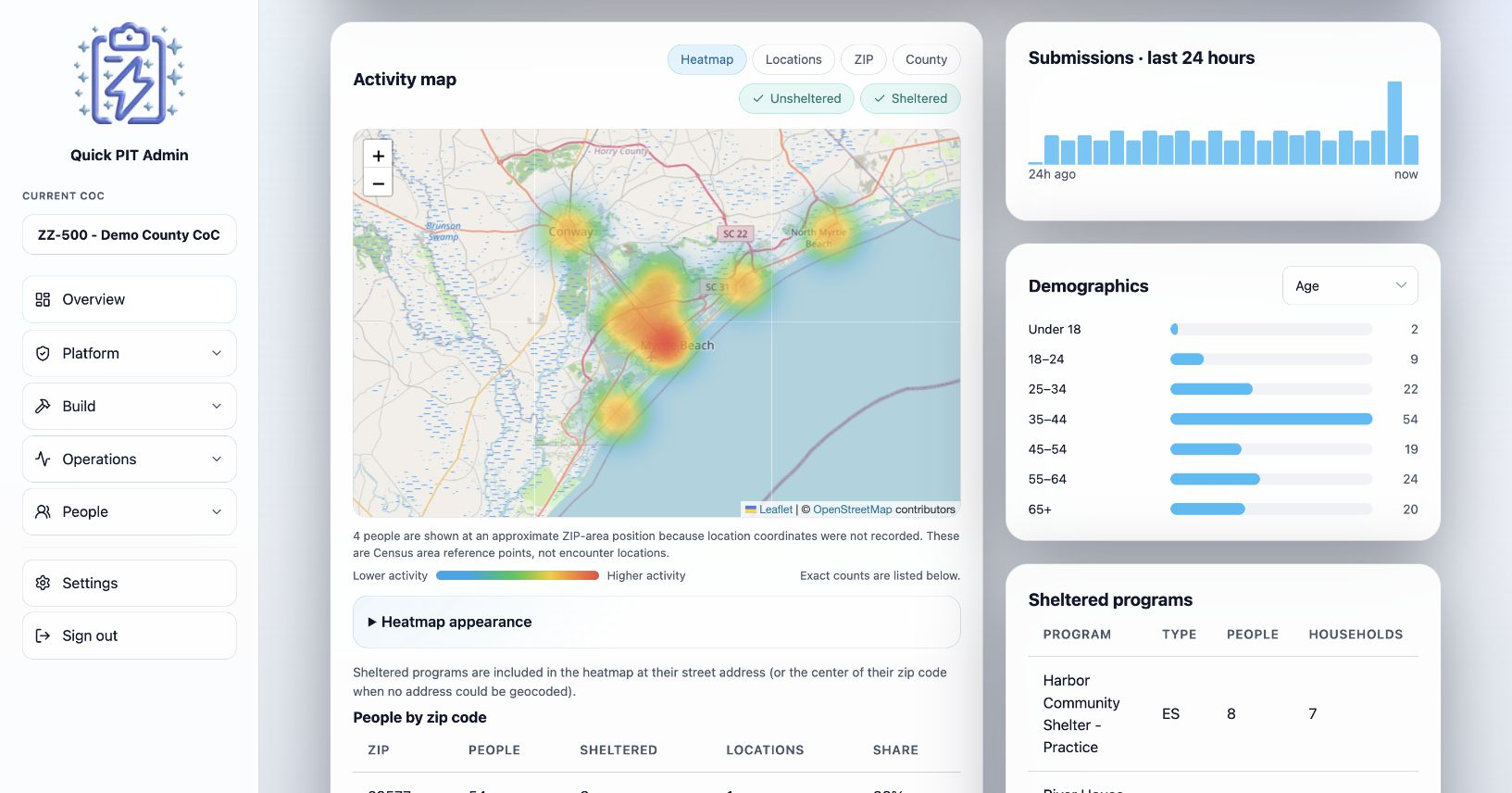This screenshot has width=1512, height=793.
Task: Switch to the County view tab
Action: (x=926, y=59)
